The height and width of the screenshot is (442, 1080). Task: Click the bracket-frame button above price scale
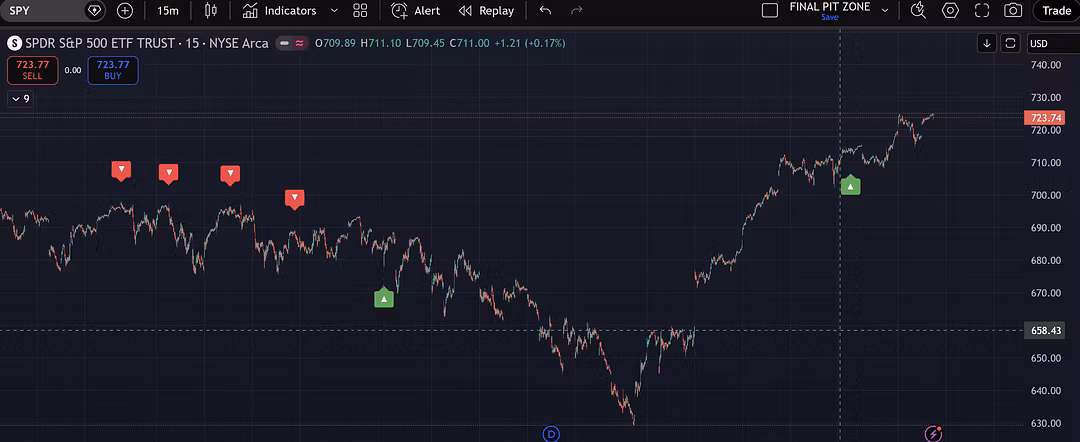[x=1010, y=43]
